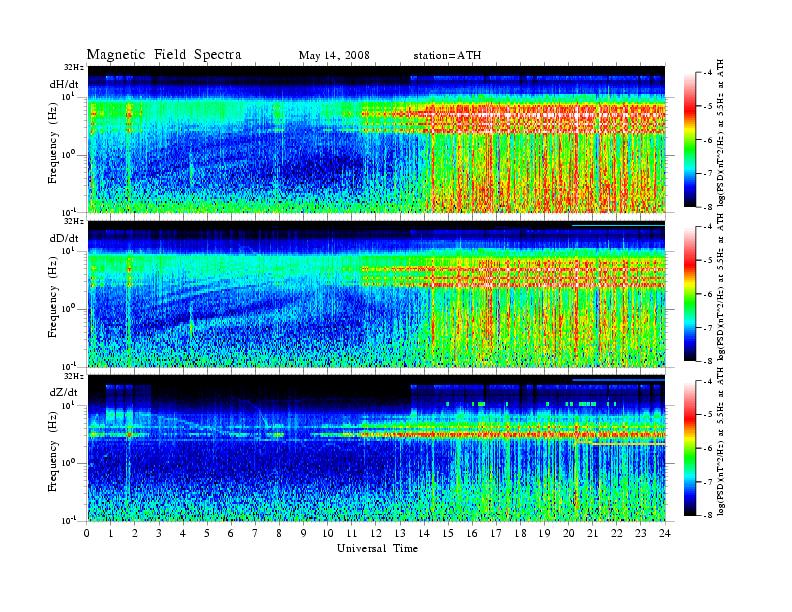
Task: Click hour "21" on the Universal Time axis
Action: (592, 533)
